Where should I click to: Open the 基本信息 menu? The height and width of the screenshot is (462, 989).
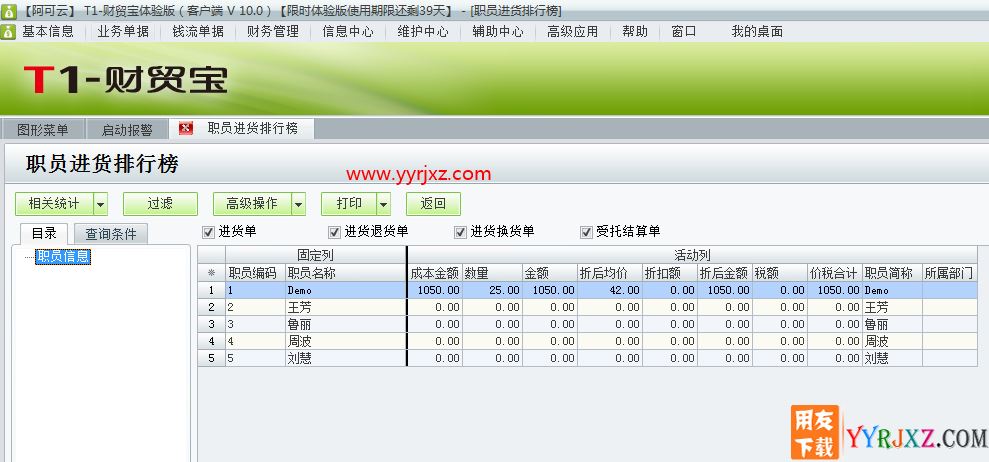(x=48, y=31)
